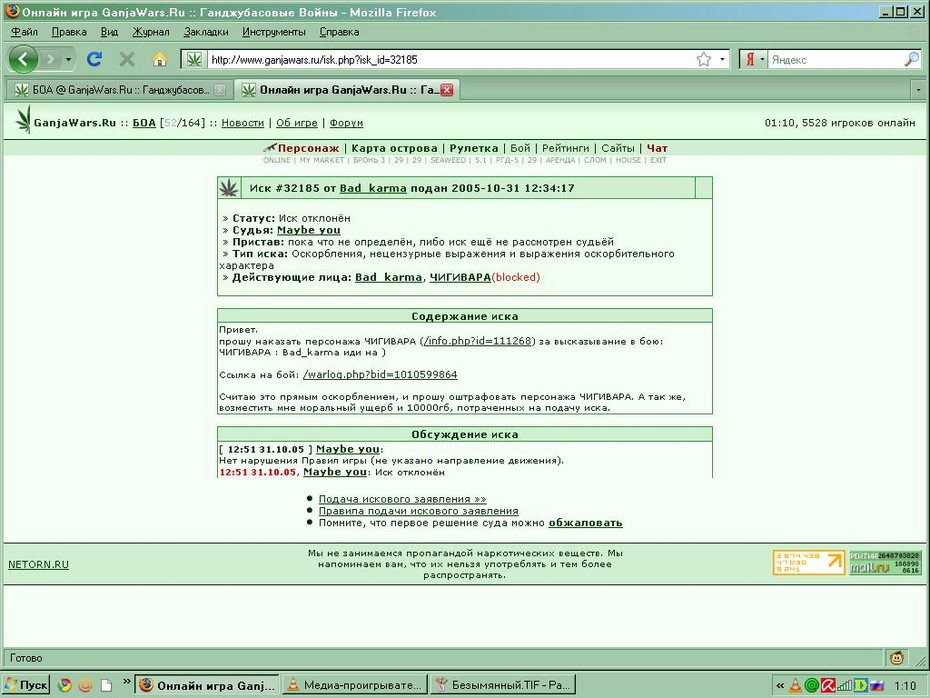Open the БОА character link in header
Screen dimensions: 930x698
(x=144, y=123)
